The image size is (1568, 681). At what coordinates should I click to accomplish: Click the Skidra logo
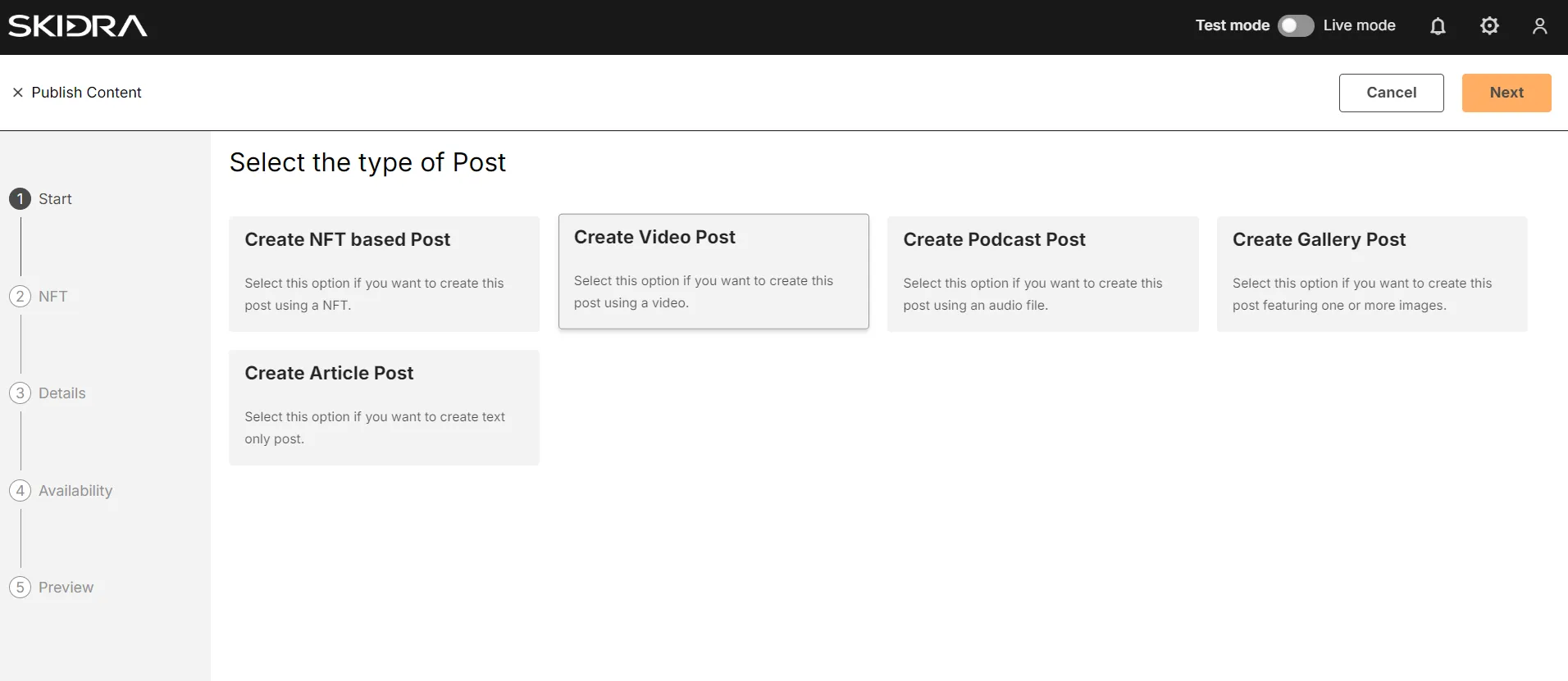coord(78,26)
